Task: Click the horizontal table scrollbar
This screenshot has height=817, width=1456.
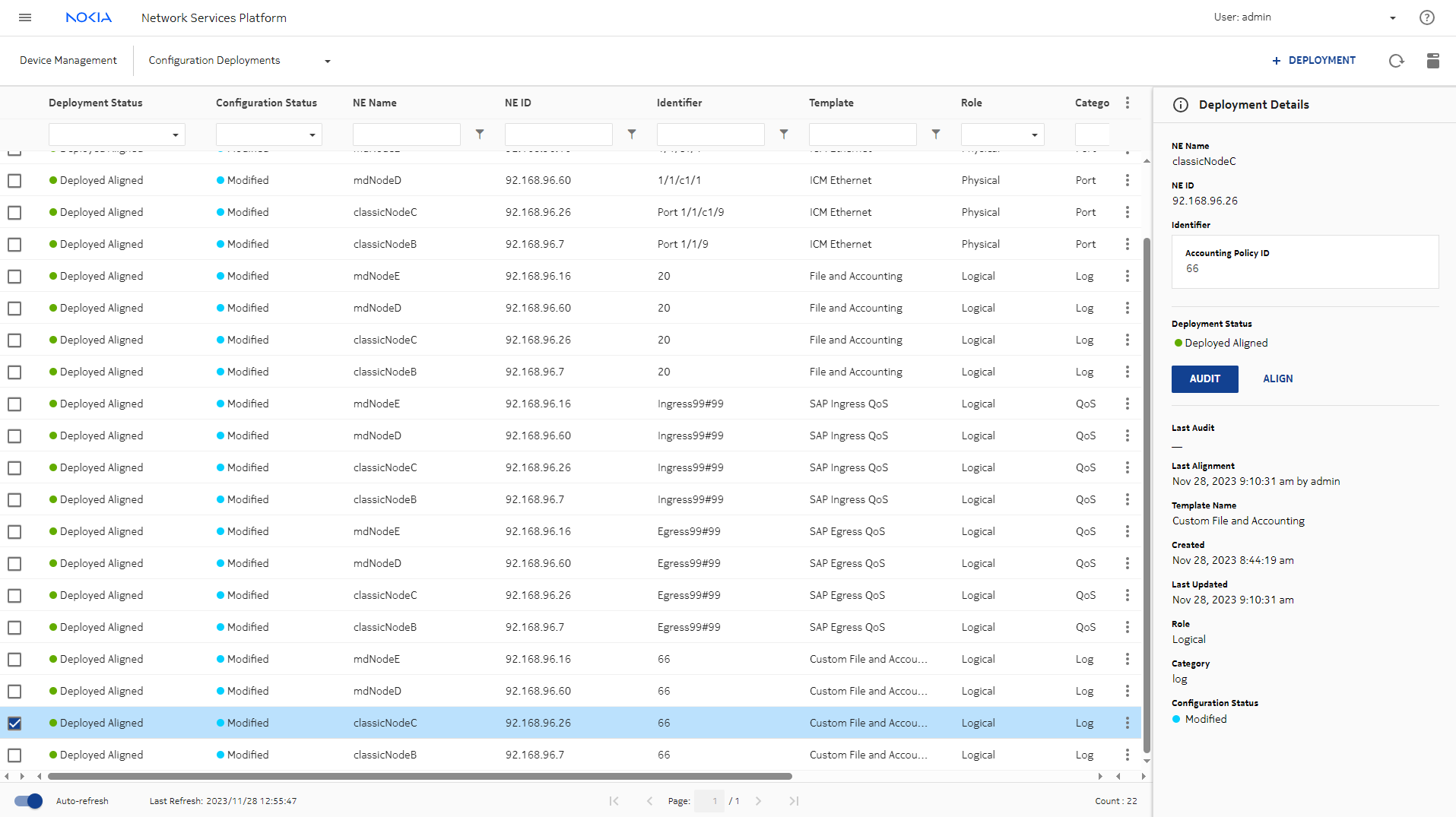Action: 420,776
